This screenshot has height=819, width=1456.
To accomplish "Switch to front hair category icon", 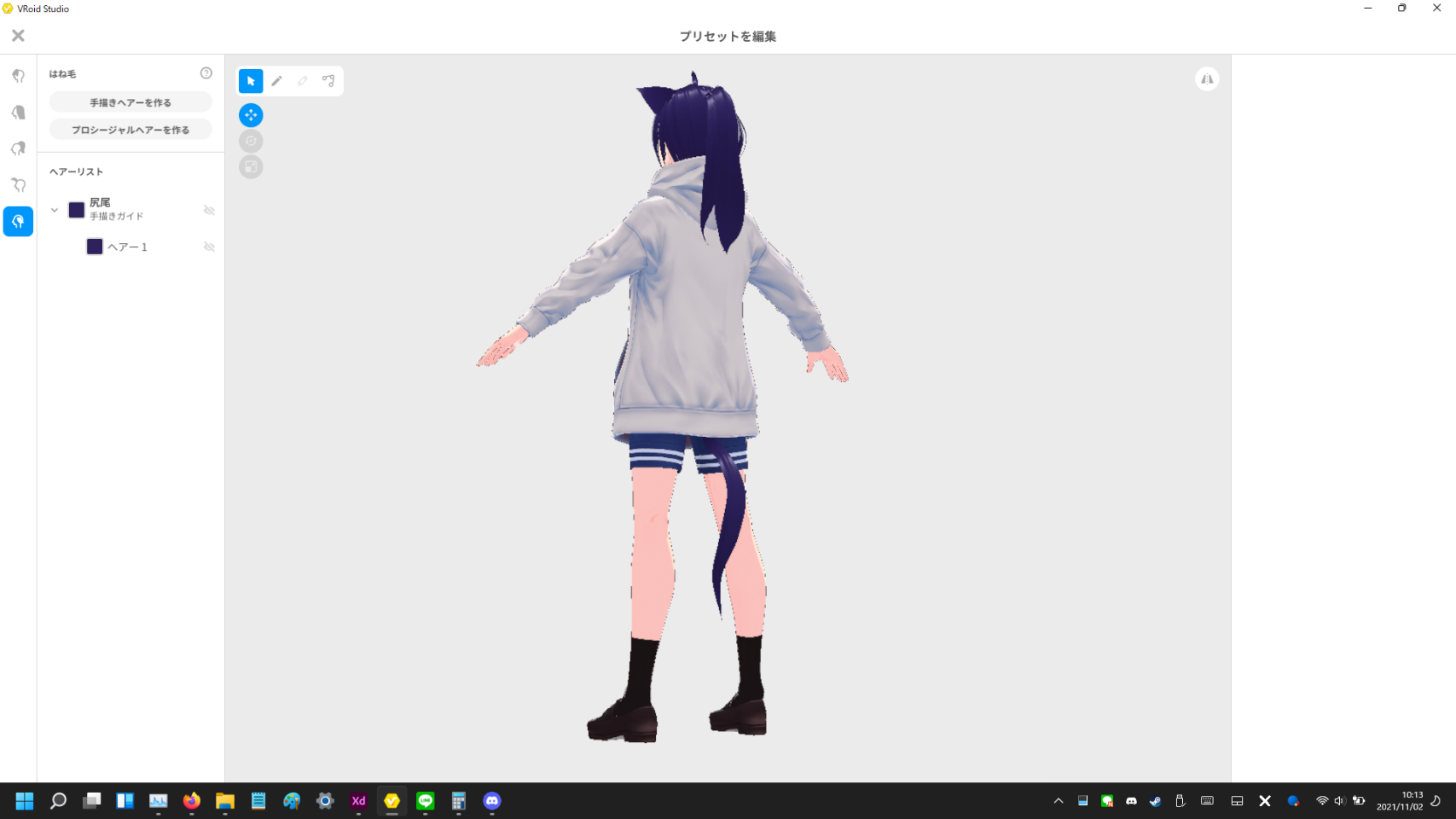I will (x=18, y=76).
